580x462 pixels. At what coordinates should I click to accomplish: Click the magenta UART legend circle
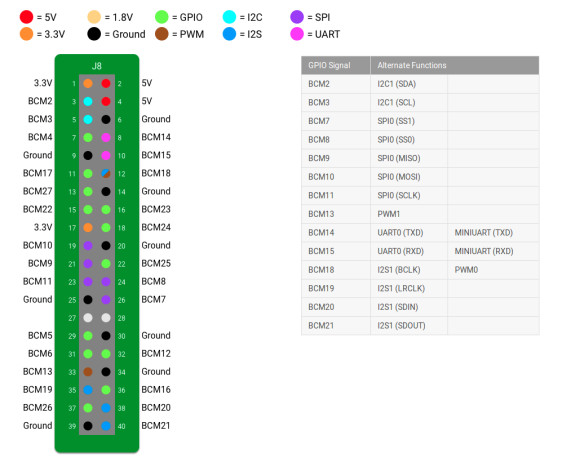pos(297,34)
